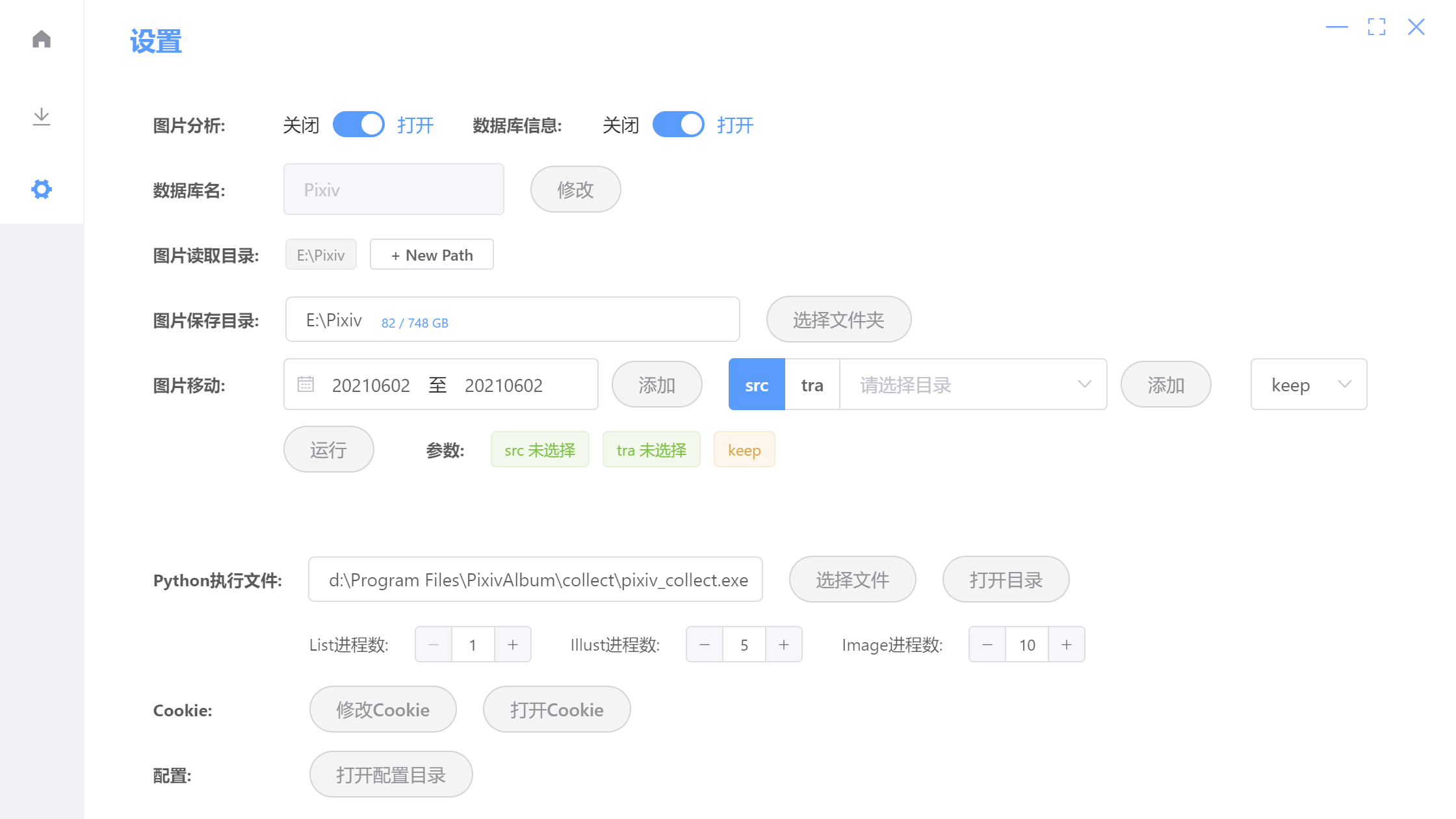Viewport: 1456px width, 819px height.
Task: Click the + New Path button
Action: tap(432, 255)
